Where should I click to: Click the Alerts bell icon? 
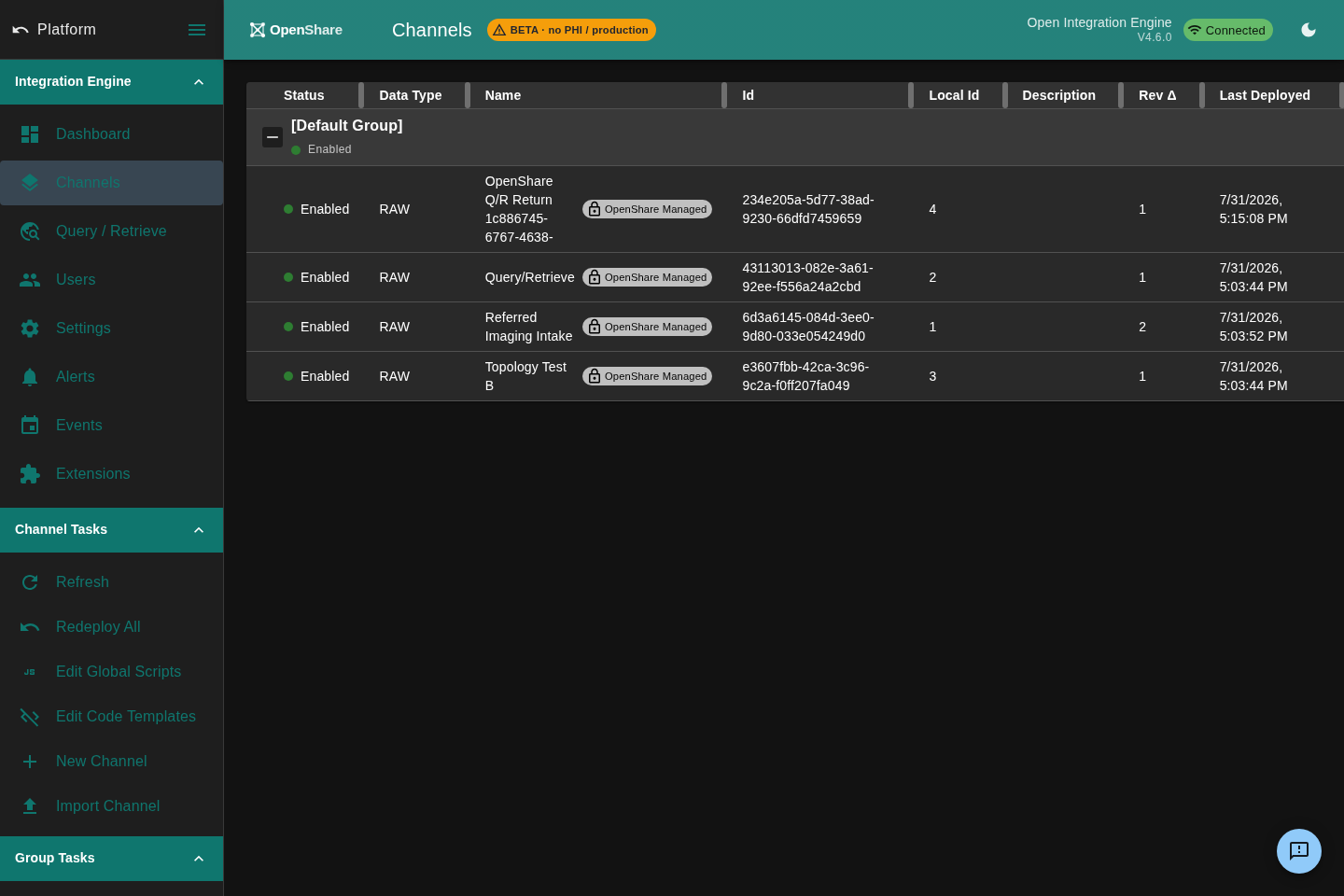click(x=30, y=377)
